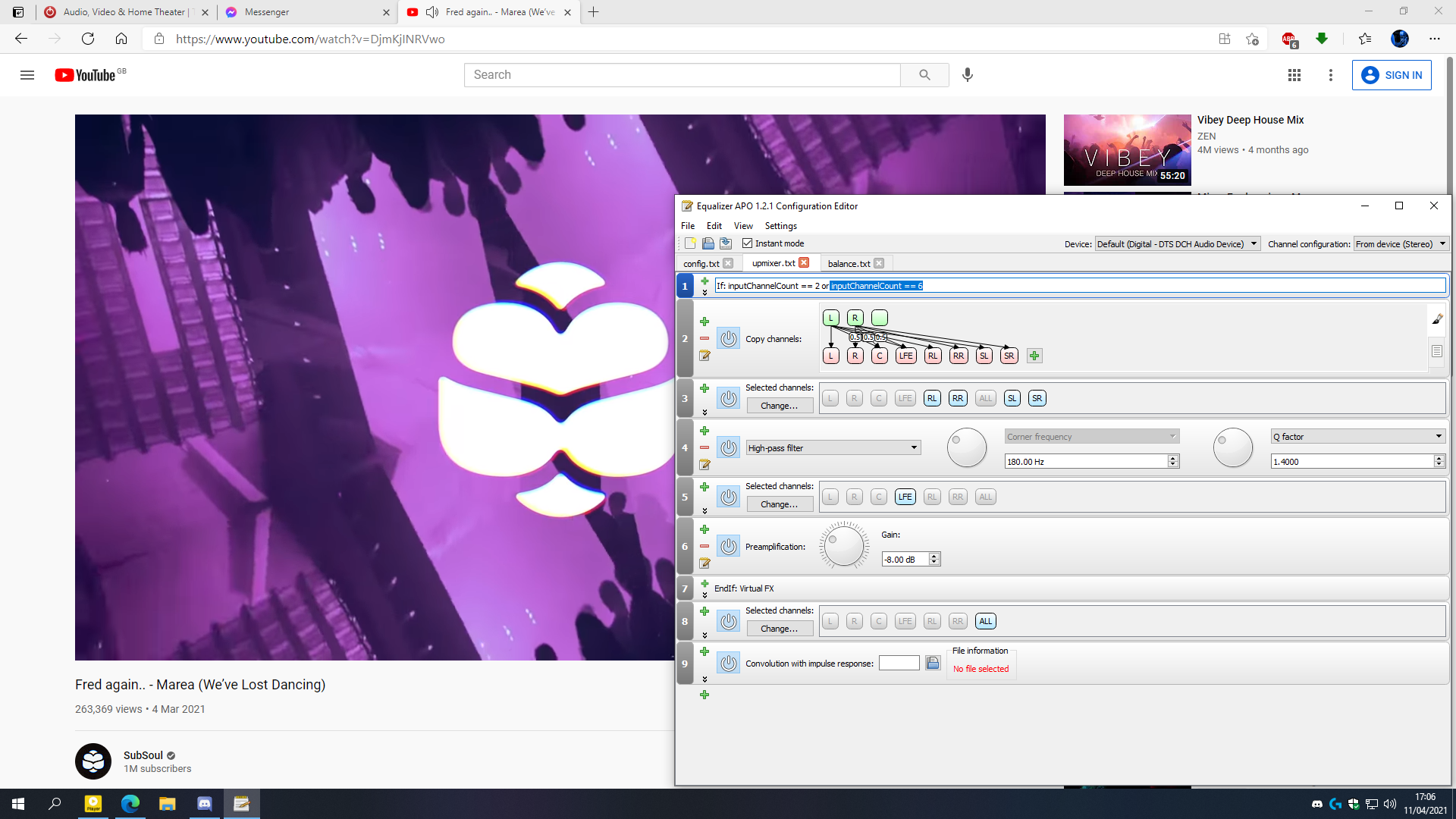Click Change... for row 5 selected channels

pyautogui.click(x=780, y=504)
